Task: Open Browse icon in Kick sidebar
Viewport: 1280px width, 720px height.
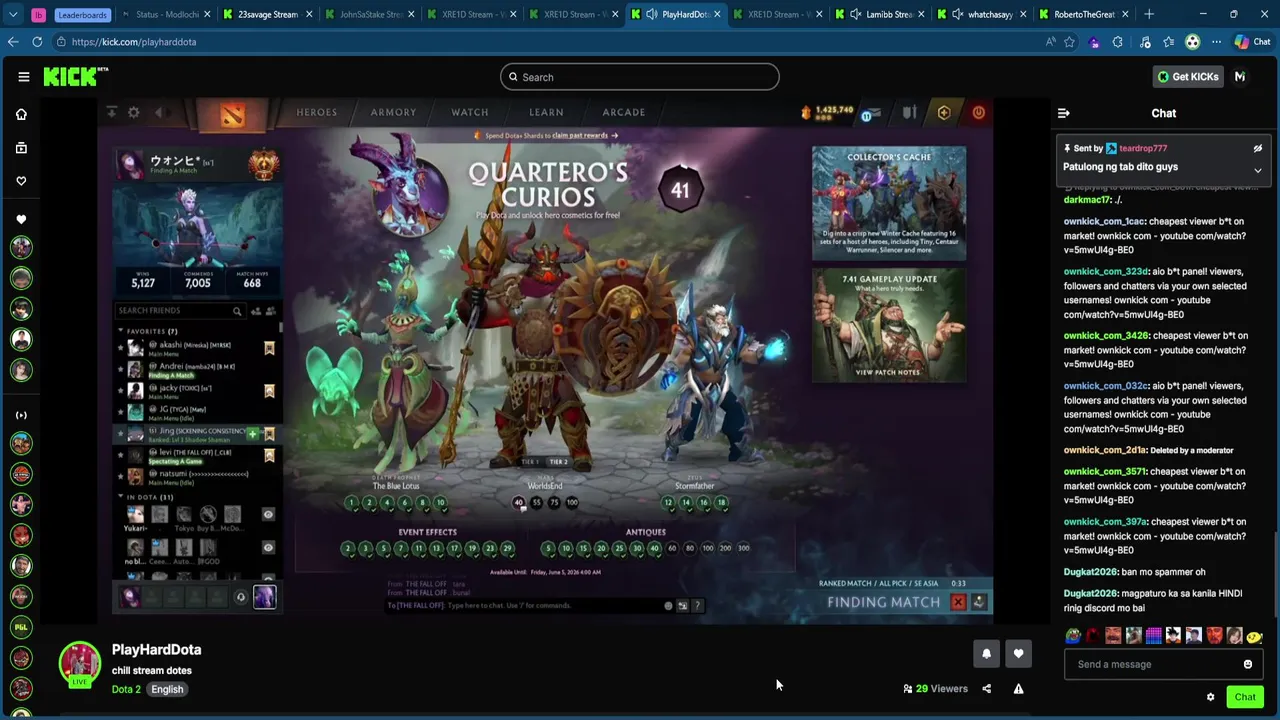Action: [21, 148]
